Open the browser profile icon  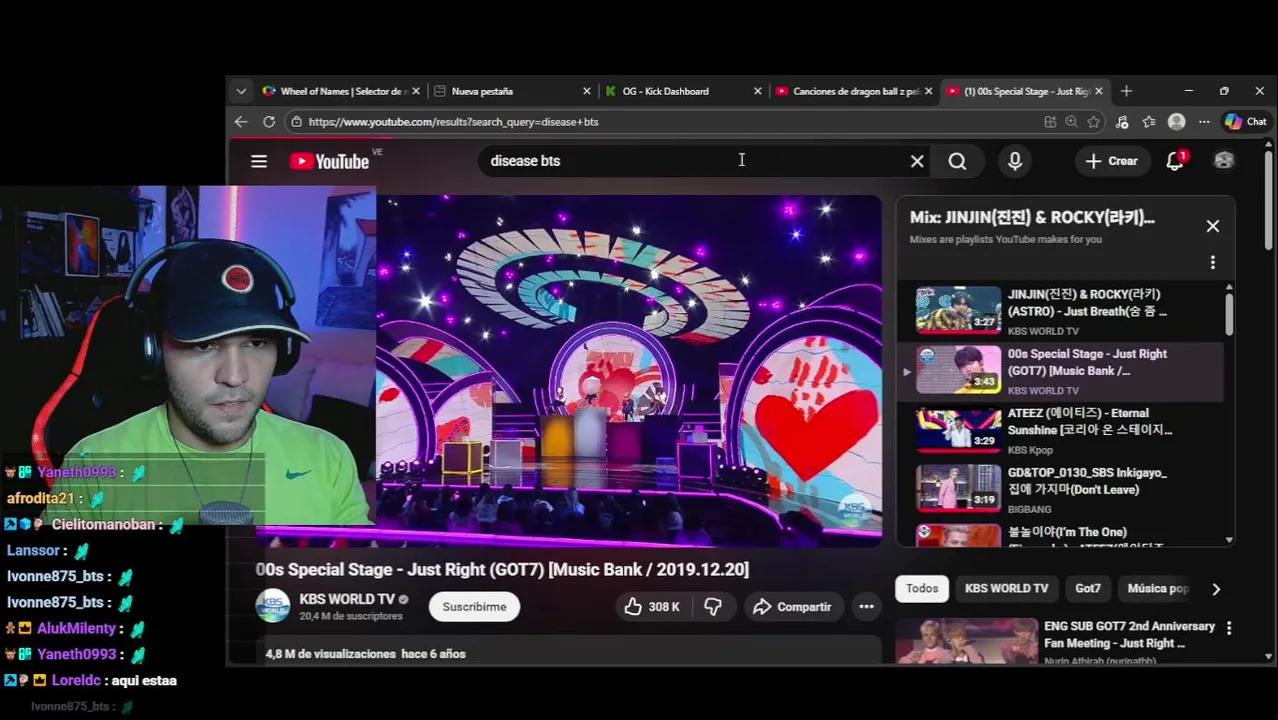(1177, 122)
